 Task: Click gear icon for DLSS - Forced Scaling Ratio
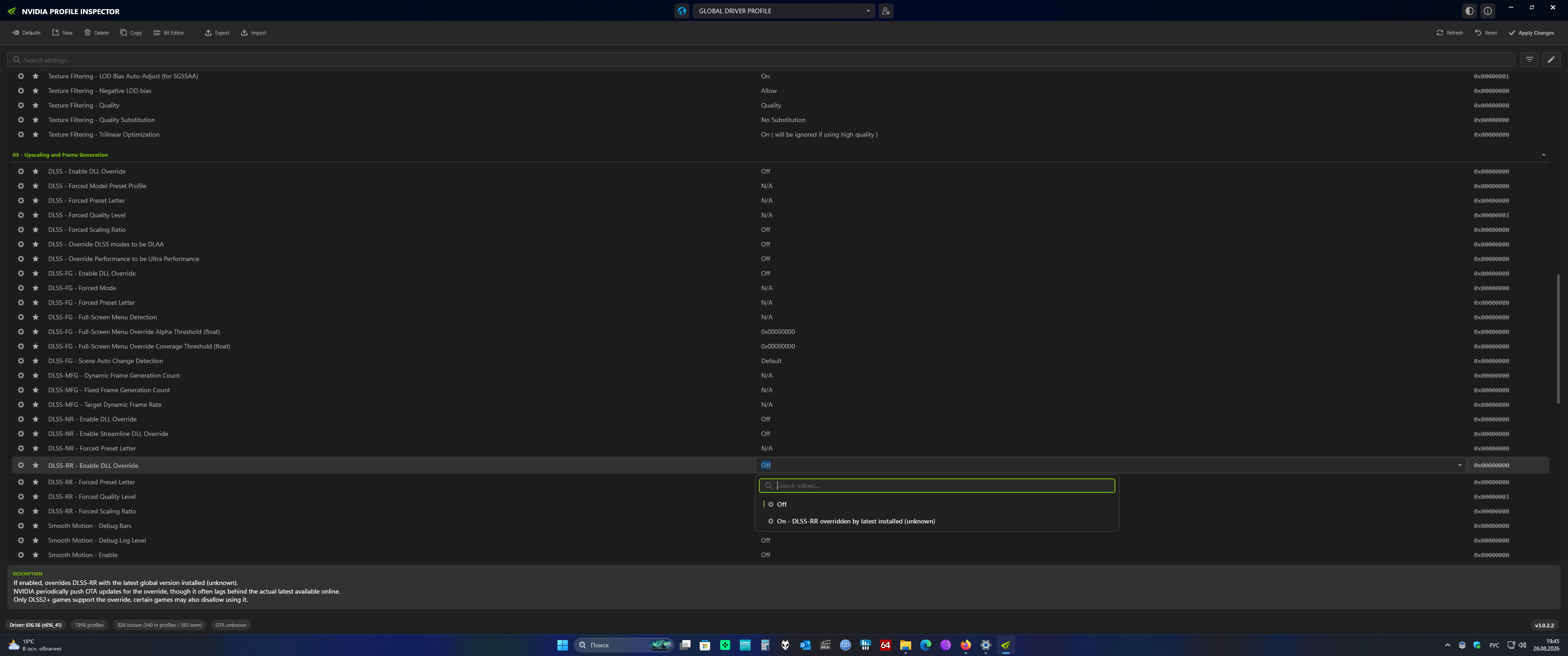tap(21, 230)
